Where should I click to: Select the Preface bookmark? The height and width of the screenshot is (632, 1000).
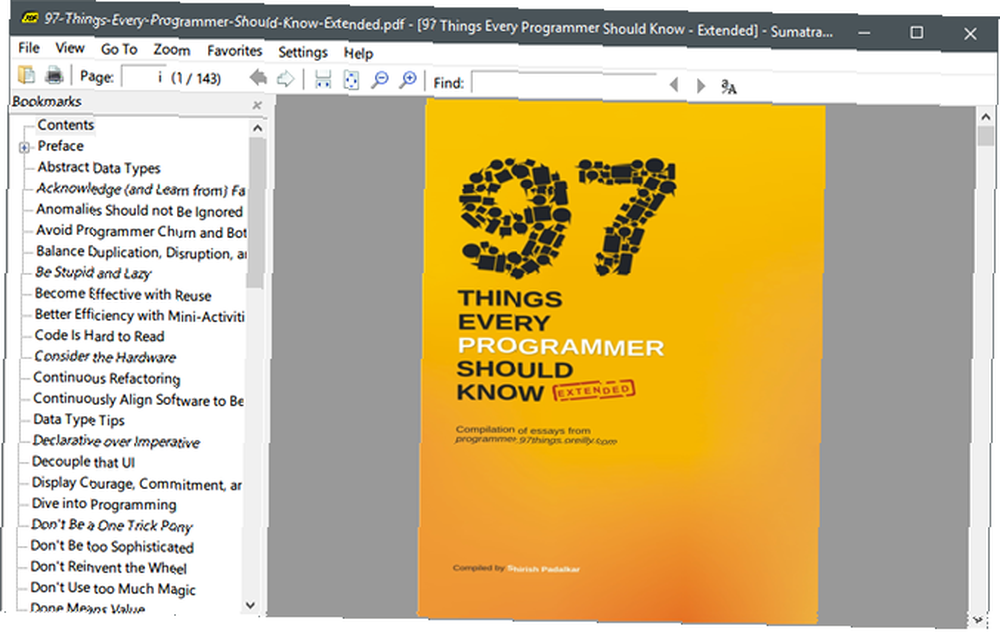(x=61, y=146)
